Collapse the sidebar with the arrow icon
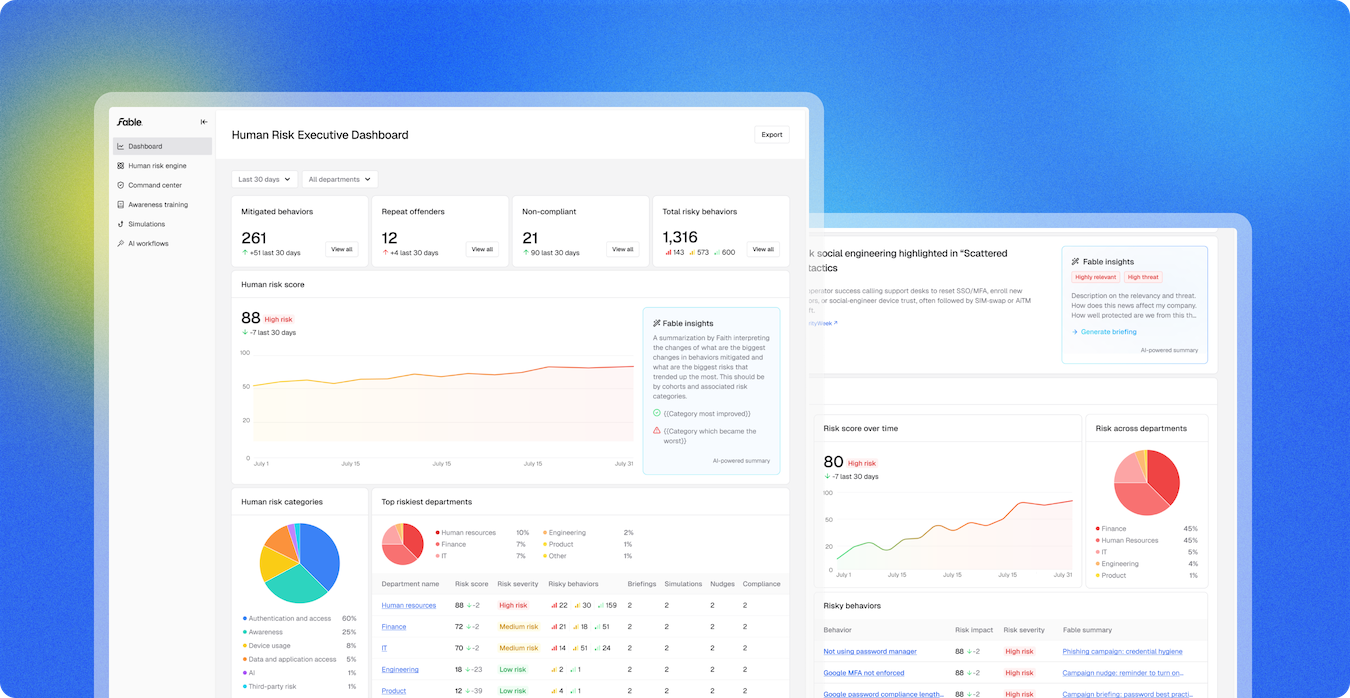 click(x=203, y=121)
